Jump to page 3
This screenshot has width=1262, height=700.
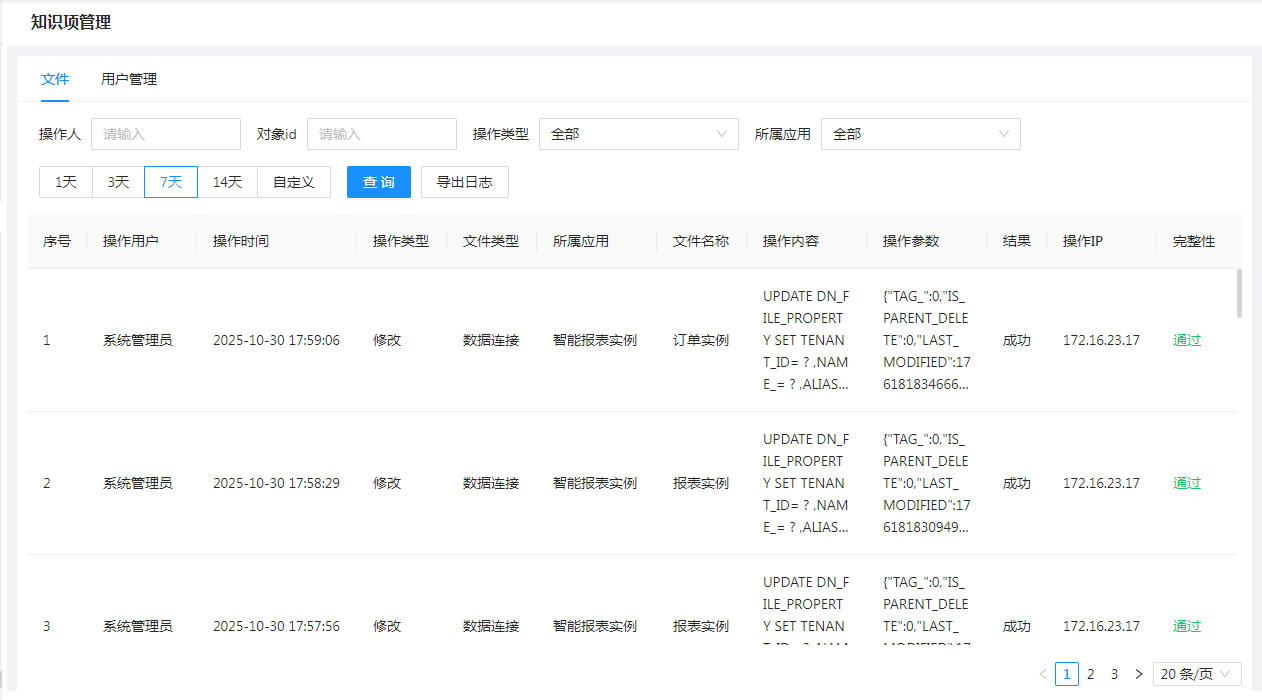click(1114, 674)
